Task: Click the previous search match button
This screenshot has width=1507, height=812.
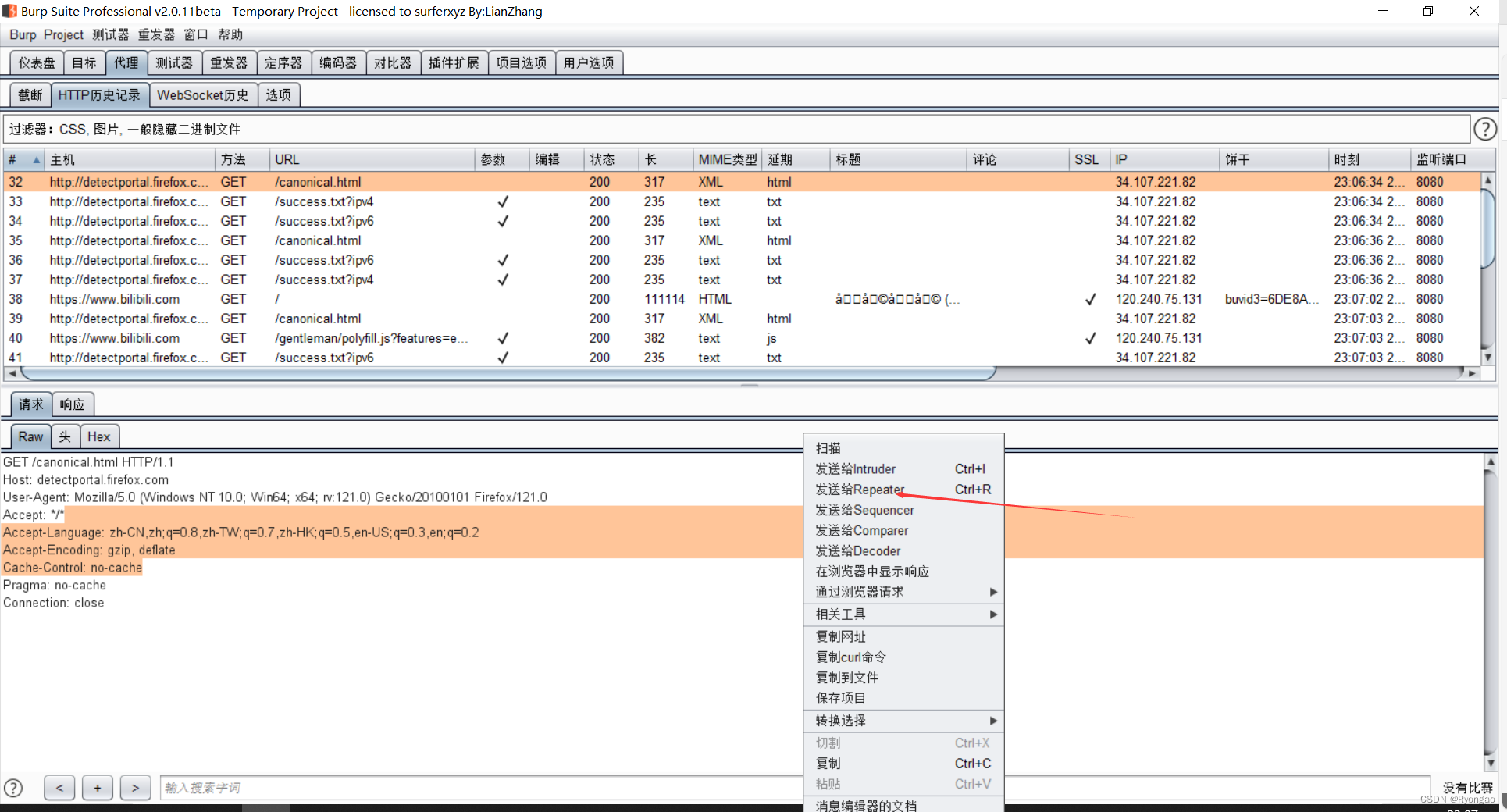Action: [x=59, y=788]
